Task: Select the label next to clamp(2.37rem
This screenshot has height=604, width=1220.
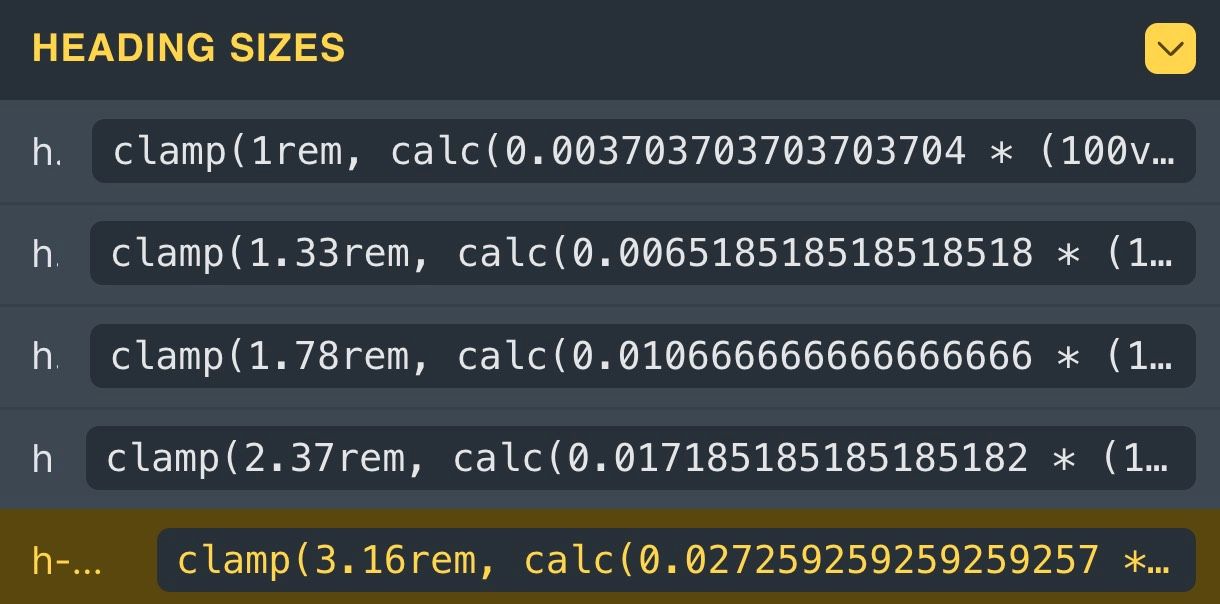Action: pos(42,459)
